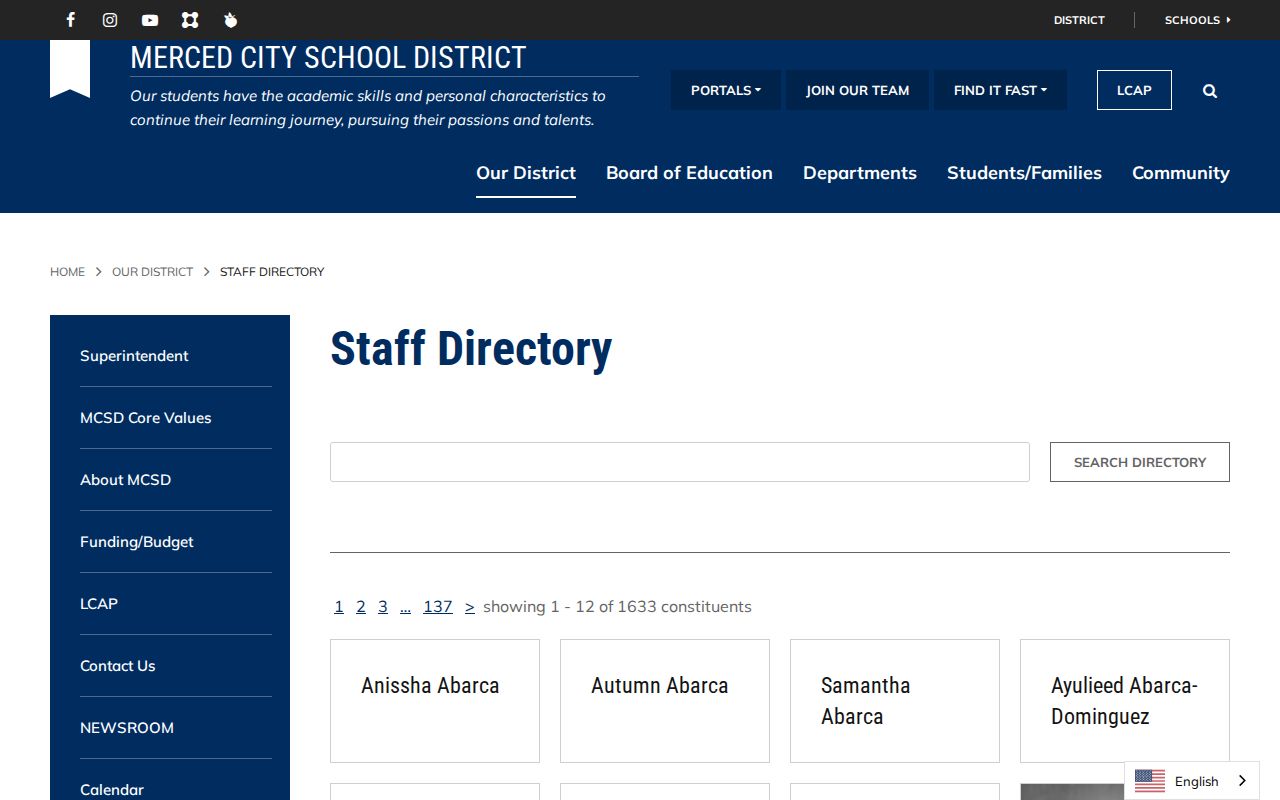1280x800 pixels.
Task: Expand the Portals dropdown
Action: pyautogui.click(x=726, y=90)
